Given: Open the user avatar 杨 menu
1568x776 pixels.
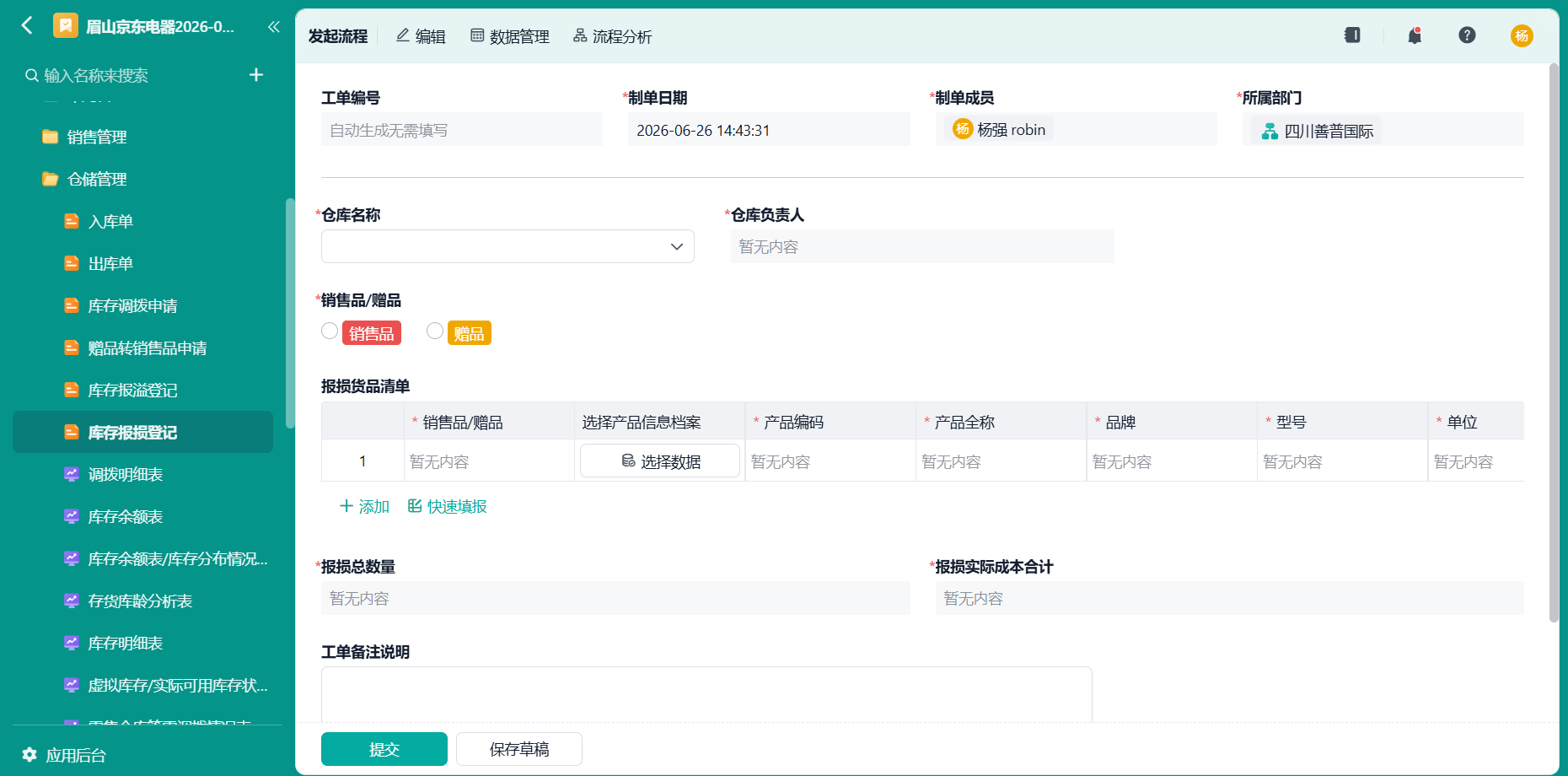Looking at the screenshot, I should click(x=1522, y=35).
